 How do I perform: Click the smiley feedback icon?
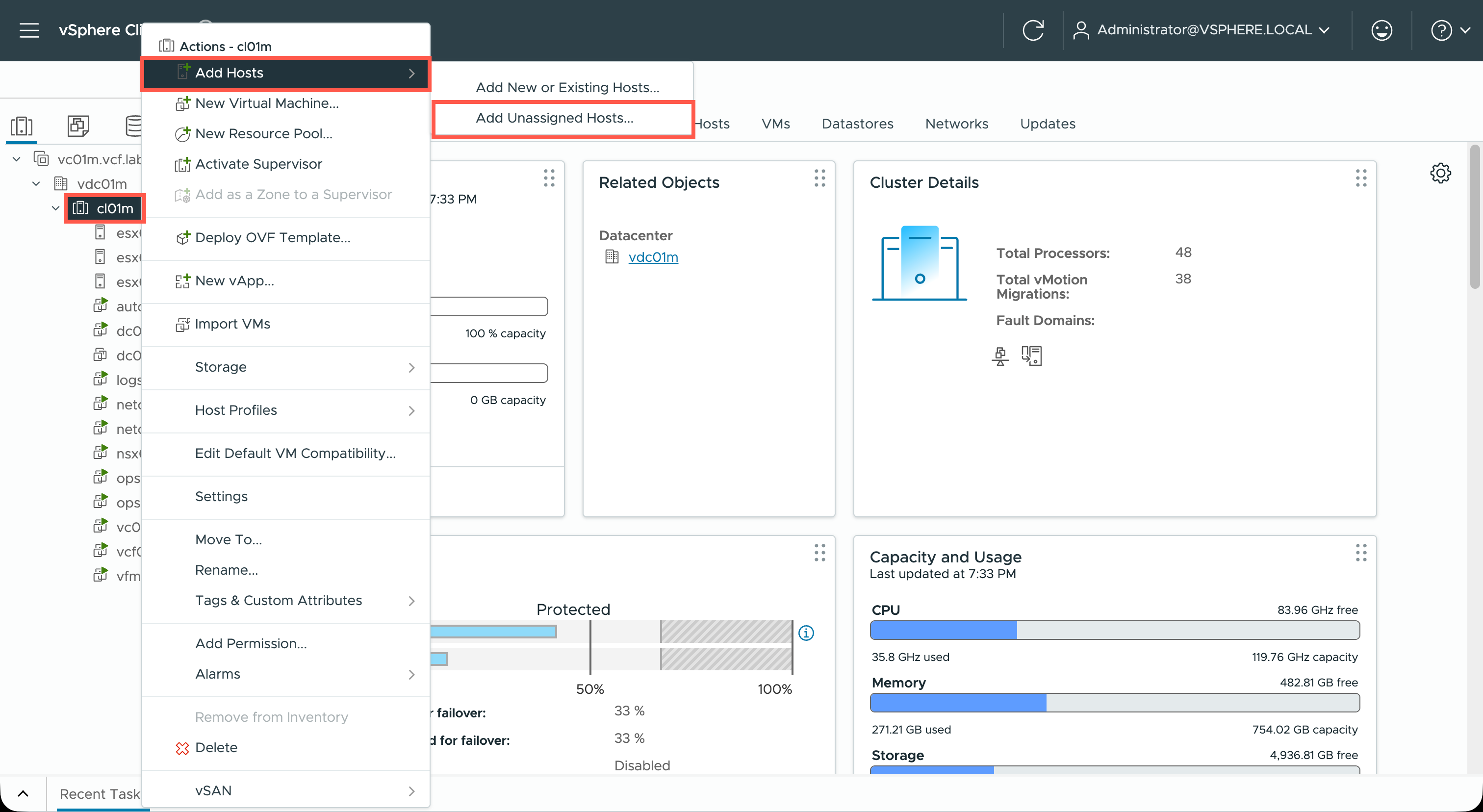point(1381,30)
